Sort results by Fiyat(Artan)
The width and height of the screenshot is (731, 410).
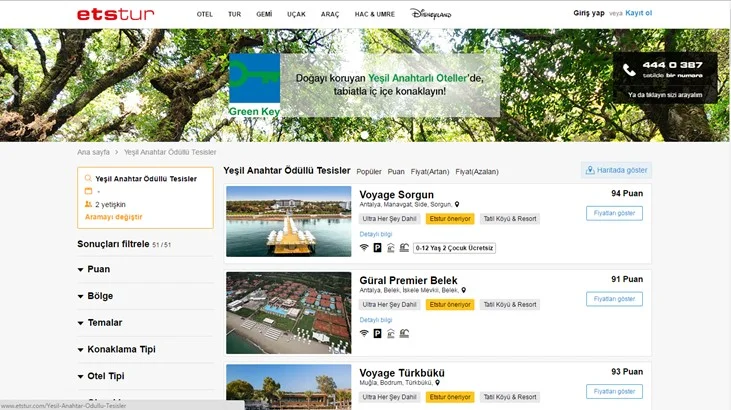(x=430, y=172)
